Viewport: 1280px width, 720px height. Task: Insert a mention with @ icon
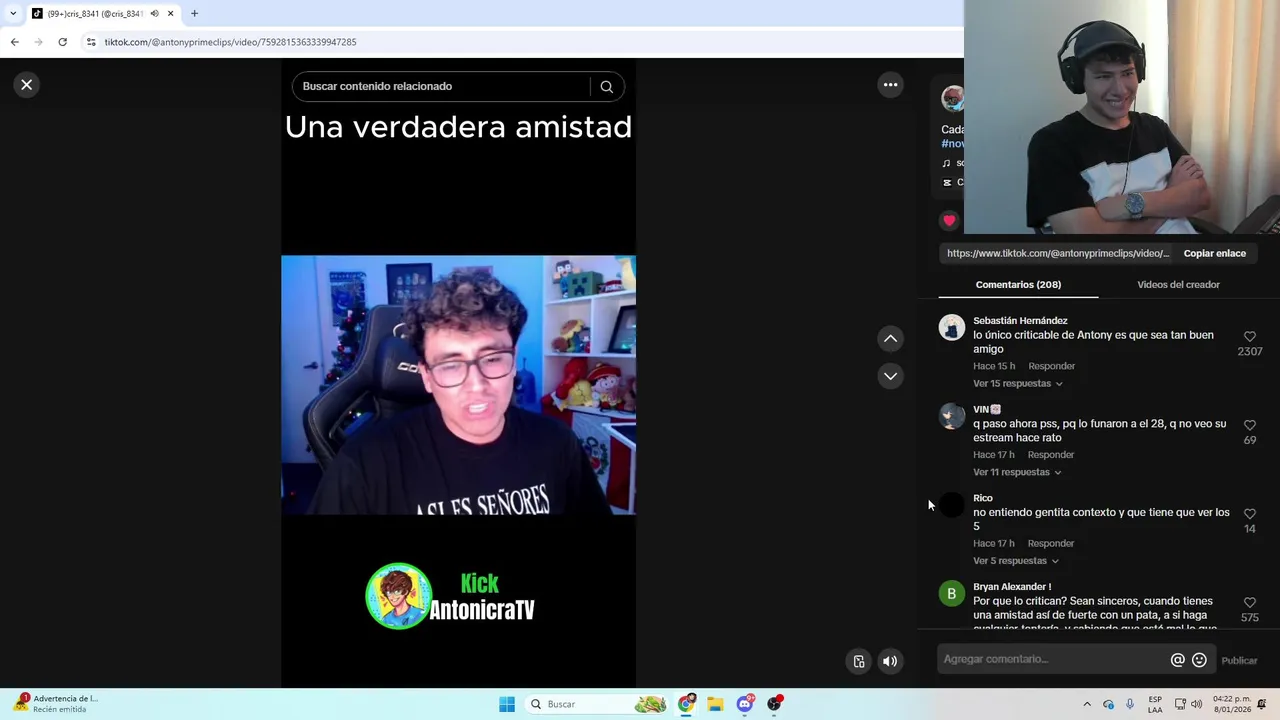click(1177, 660)
